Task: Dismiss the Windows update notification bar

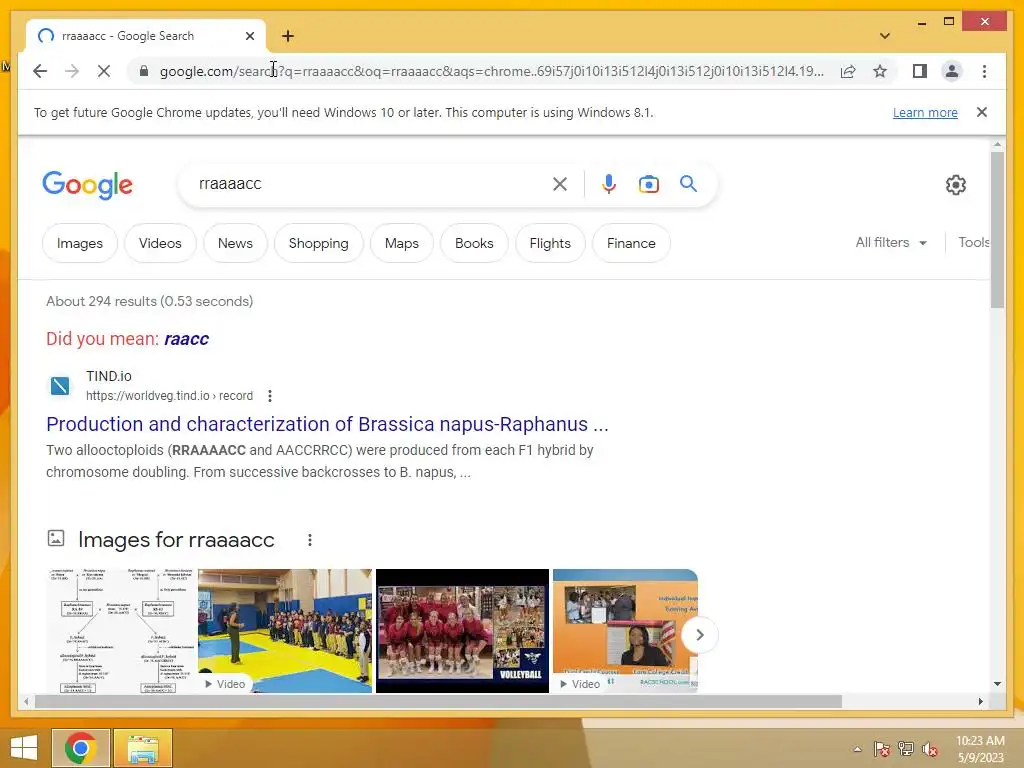Action: (x=982, y=112)
